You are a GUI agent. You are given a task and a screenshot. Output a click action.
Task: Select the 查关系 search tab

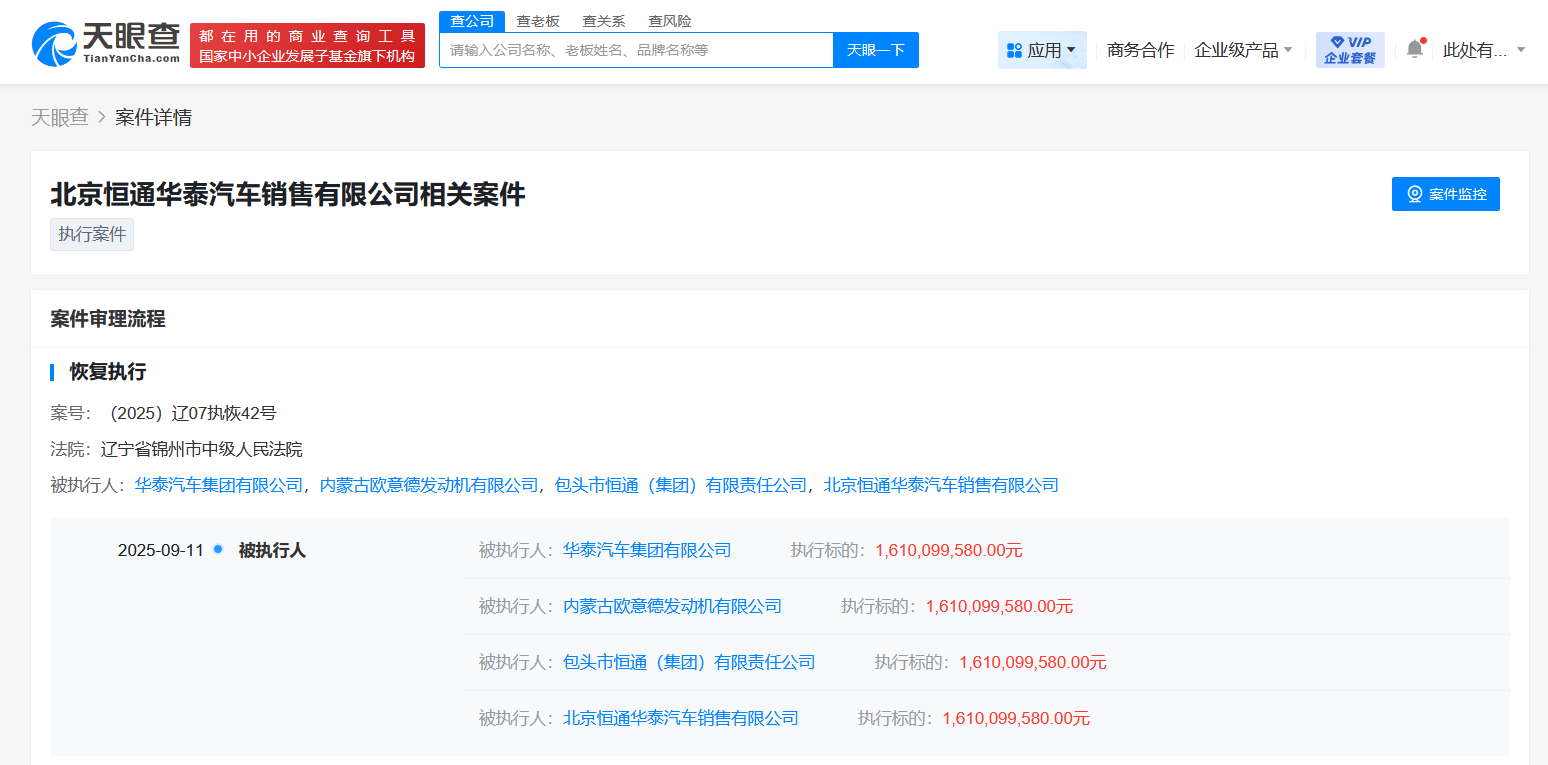(x=604, y=21)
